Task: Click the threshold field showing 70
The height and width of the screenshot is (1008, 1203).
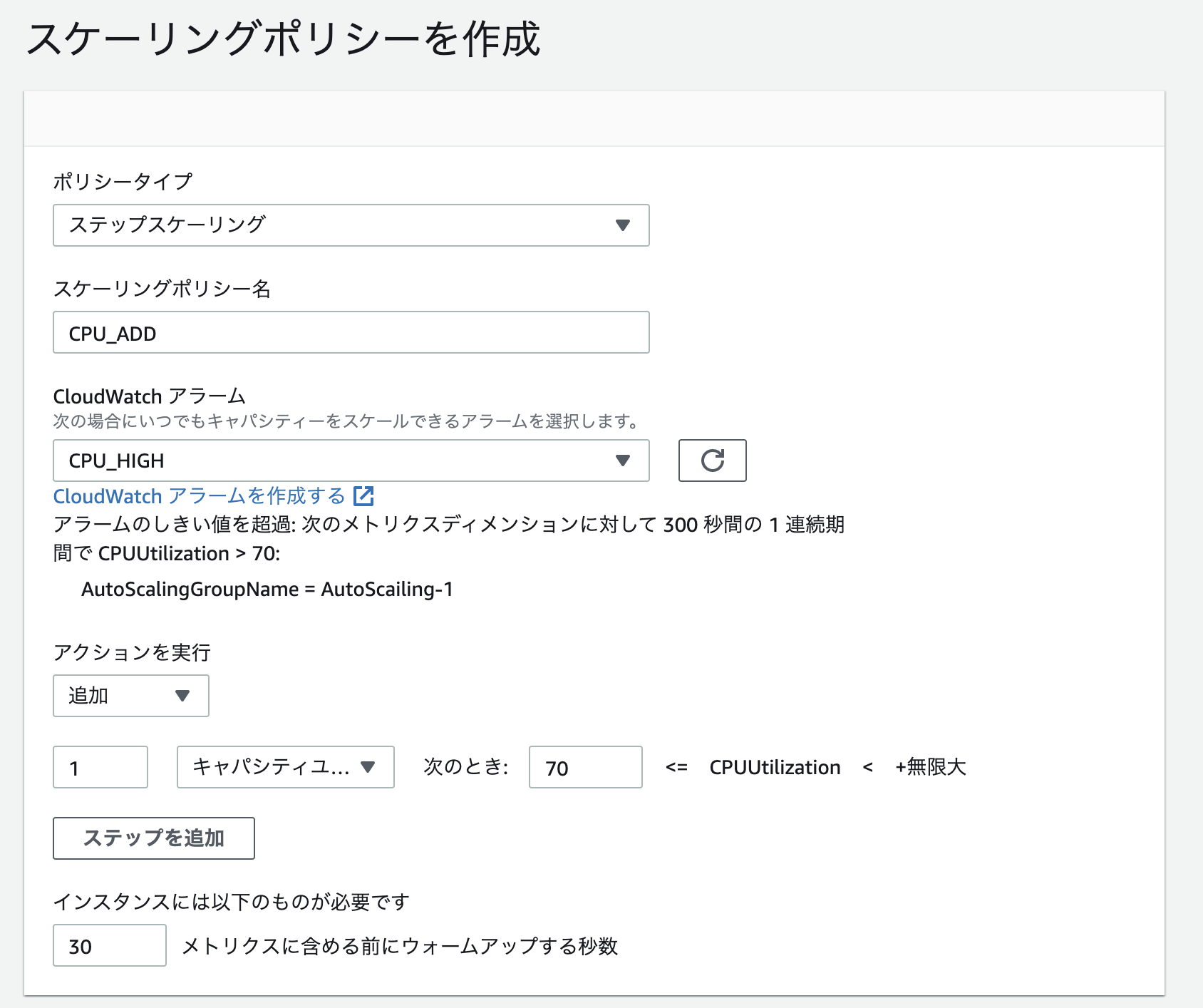Action: [x=585, y=768]
